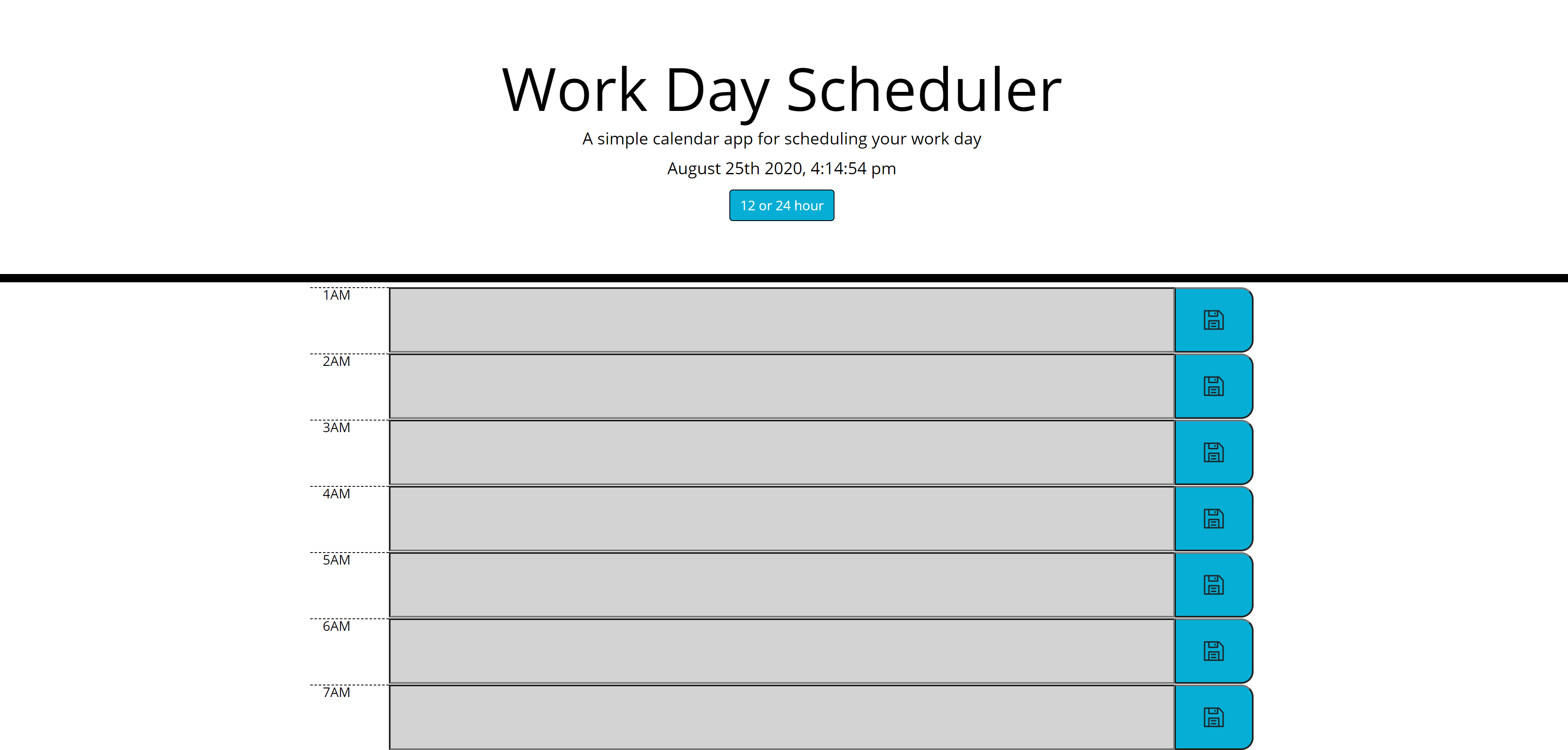
Task: Click into the 4AM text field
Action: [x=782, y=519]
